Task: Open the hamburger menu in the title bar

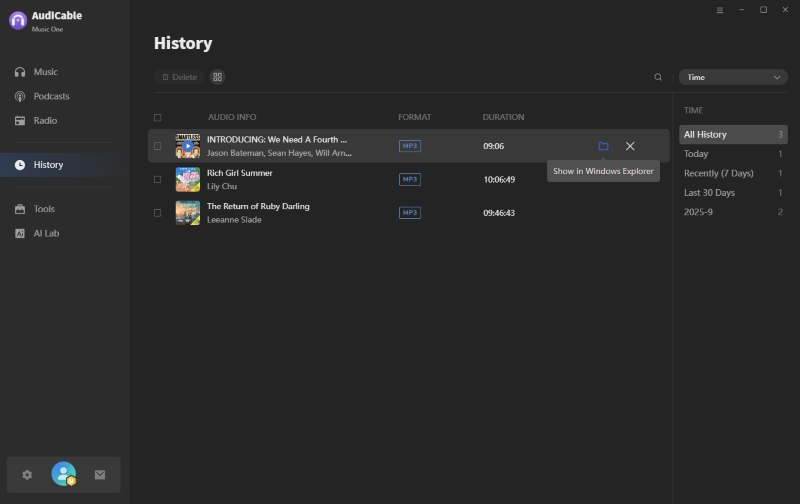Action: point(720,10)
